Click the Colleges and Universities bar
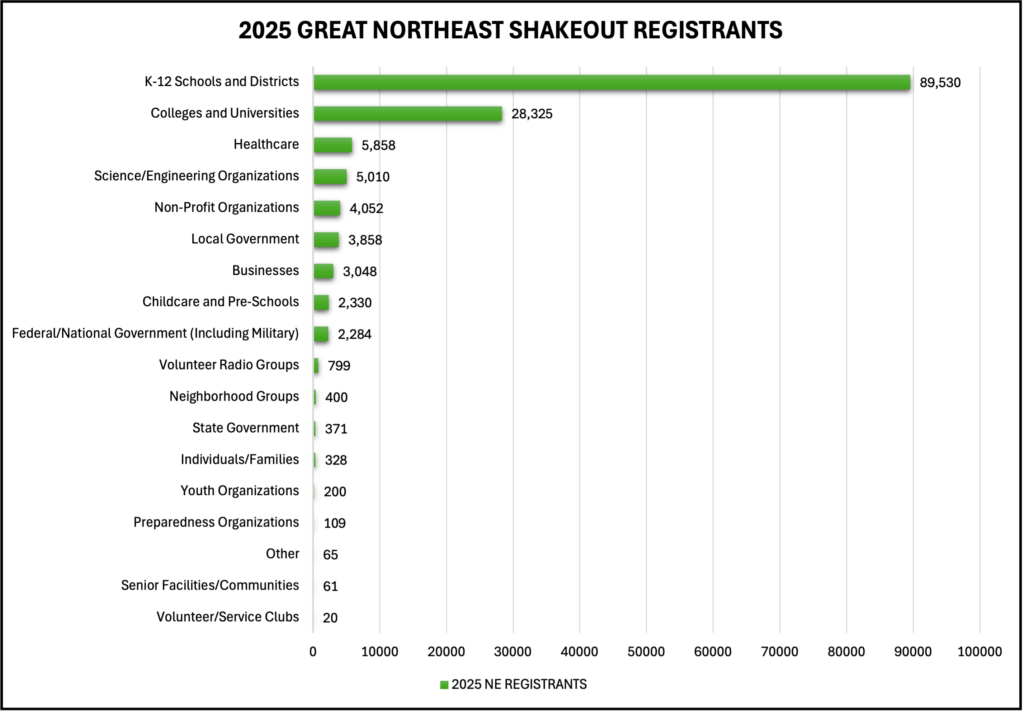The width and height of the screenshot is (1024, 713). point(407,114)
